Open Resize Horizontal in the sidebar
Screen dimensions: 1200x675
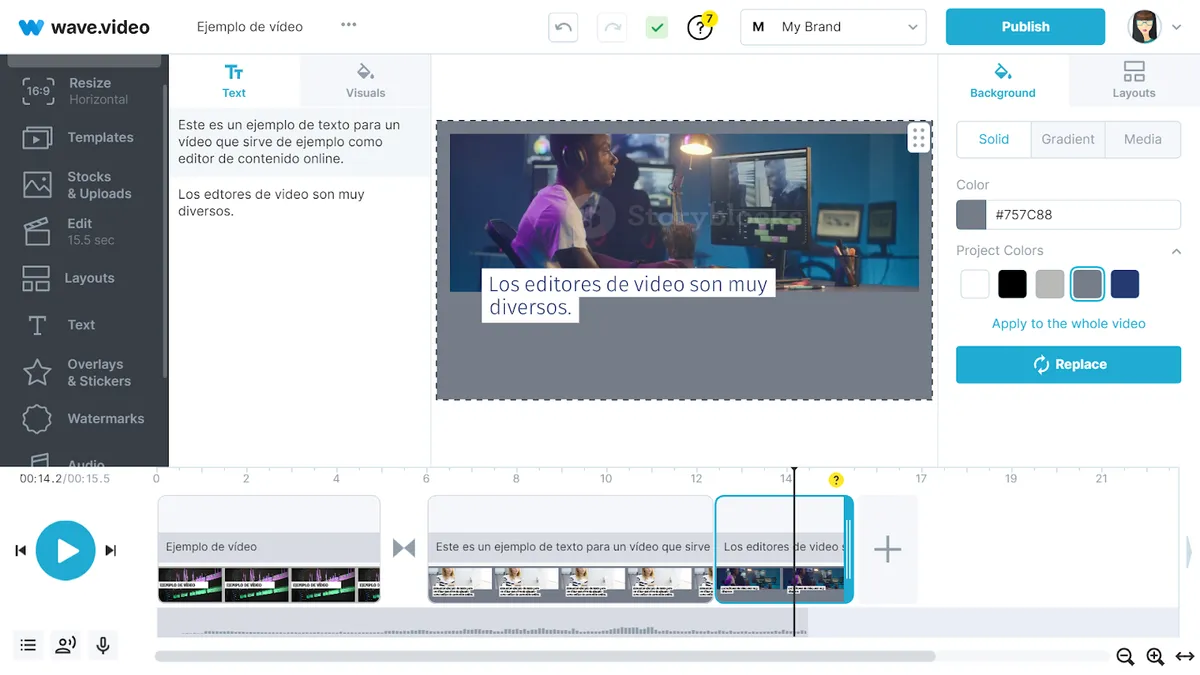[84, 91]
